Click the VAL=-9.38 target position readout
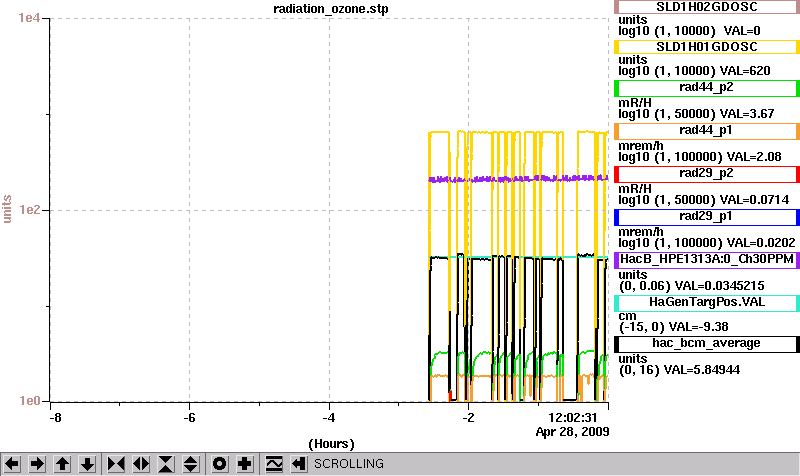This screenshot has height=476, width=800. tap(698, 327)
